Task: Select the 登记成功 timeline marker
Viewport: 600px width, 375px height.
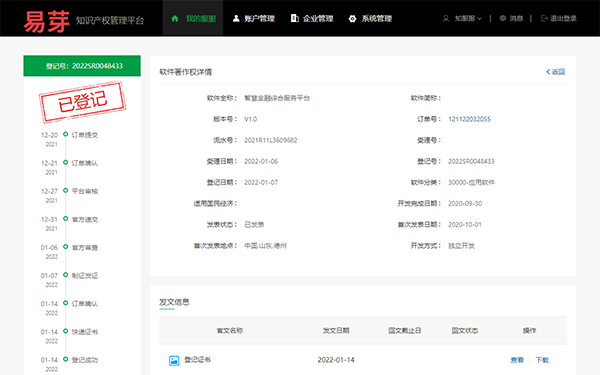Action: tap(65, 359)
